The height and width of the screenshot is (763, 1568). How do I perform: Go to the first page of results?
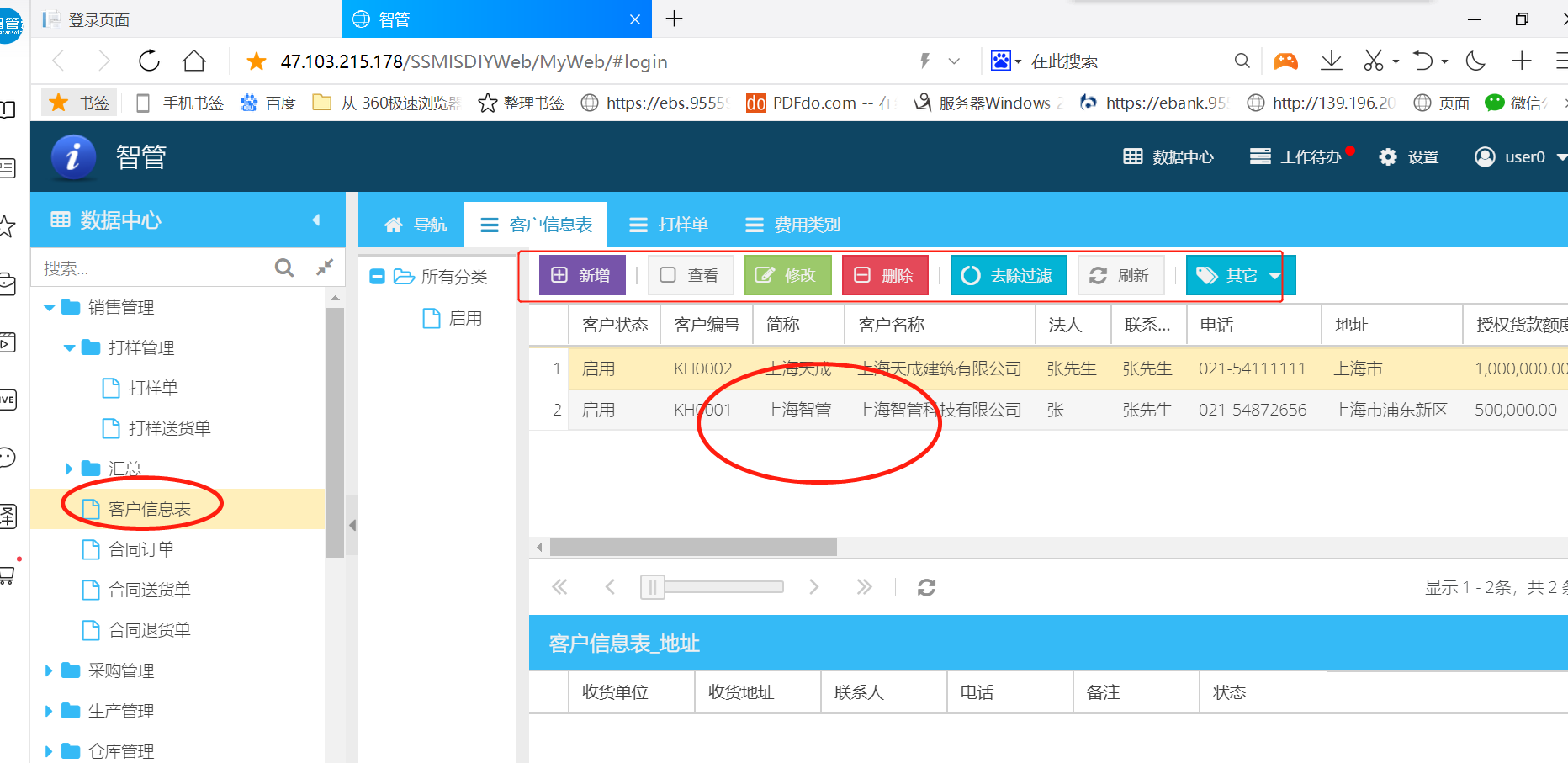(559, 586)
